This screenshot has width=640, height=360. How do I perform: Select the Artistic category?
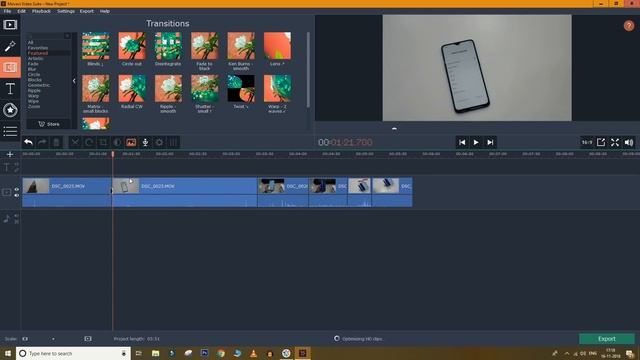coord(36,58)
